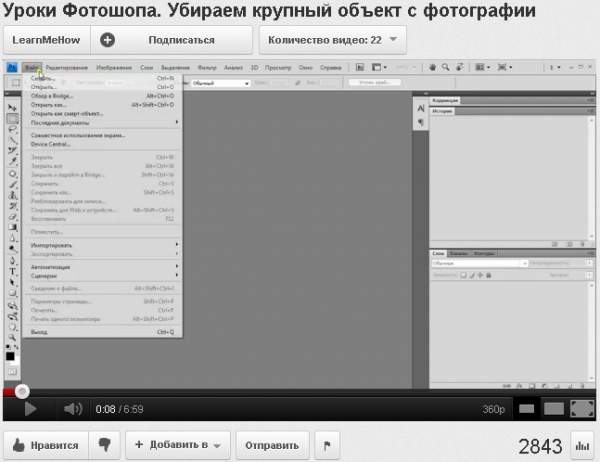Click the Подписаться subscribe button

tap(171, 40)
